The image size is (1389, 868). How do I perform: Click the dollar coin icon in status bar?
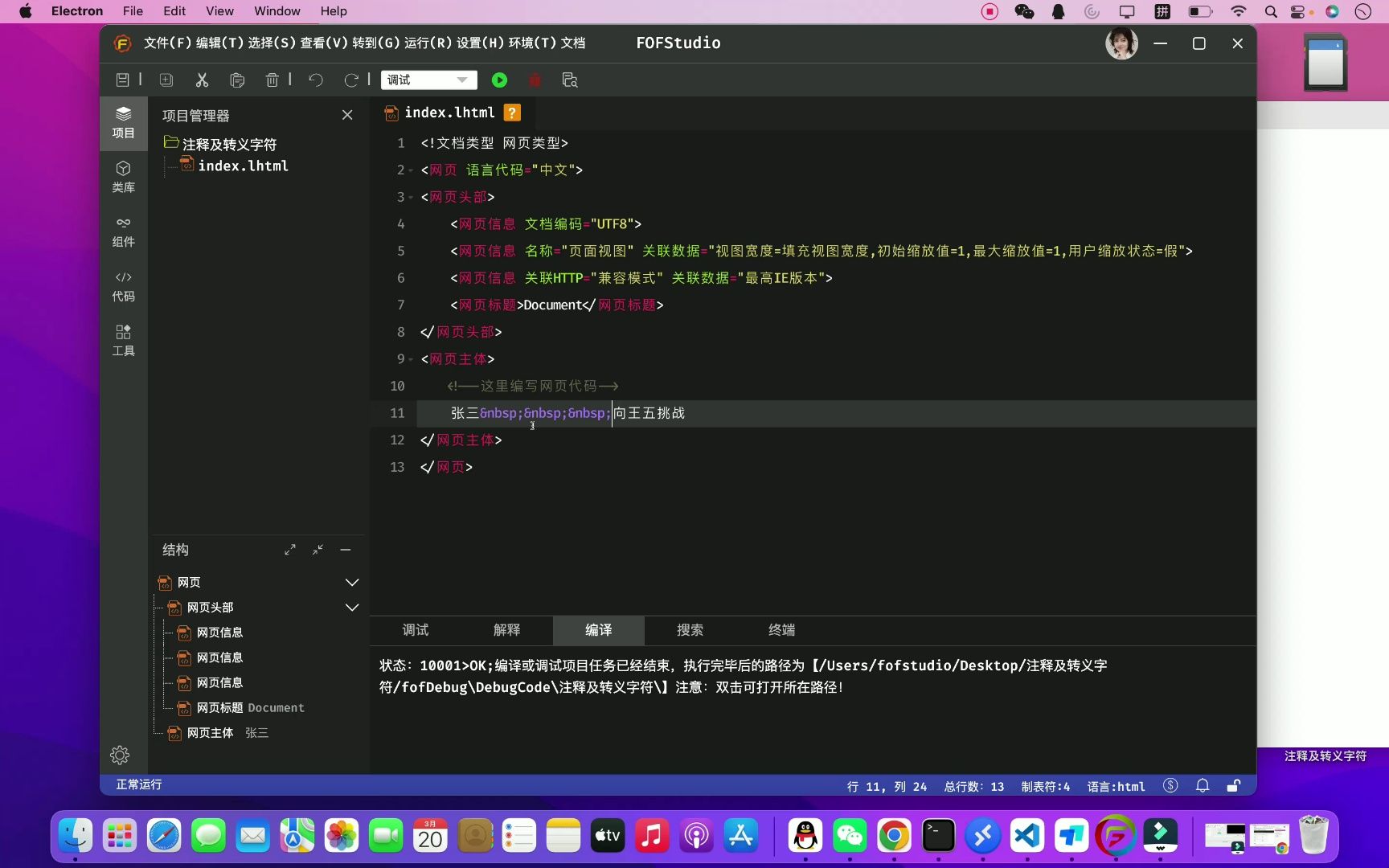pyautogui.click(x=1170, y=785)
